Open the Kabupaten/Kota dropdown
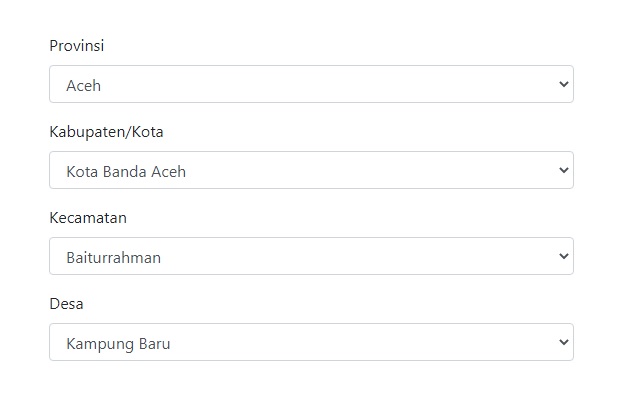 pos(311,170)
